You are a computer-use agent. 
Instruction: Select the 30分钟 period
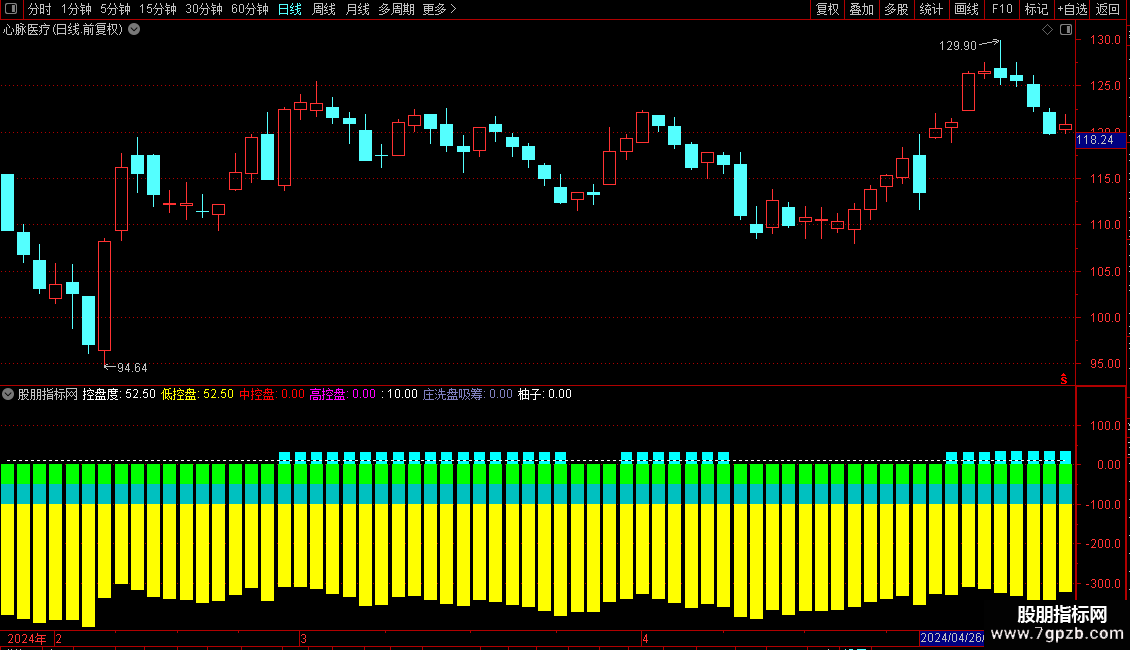coord(204,9)
